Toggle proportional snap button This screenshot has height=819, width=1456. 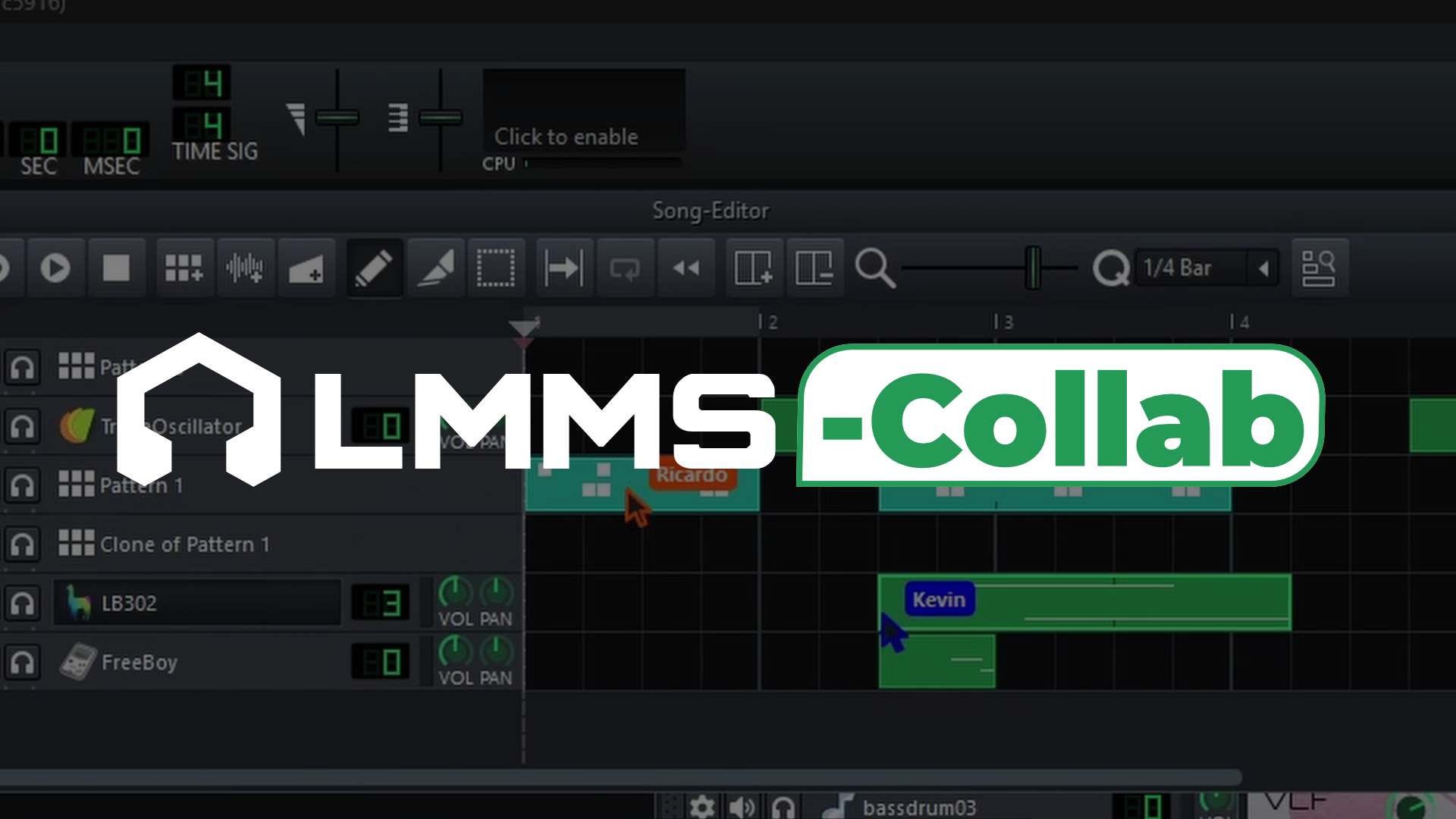(1319, 268)
